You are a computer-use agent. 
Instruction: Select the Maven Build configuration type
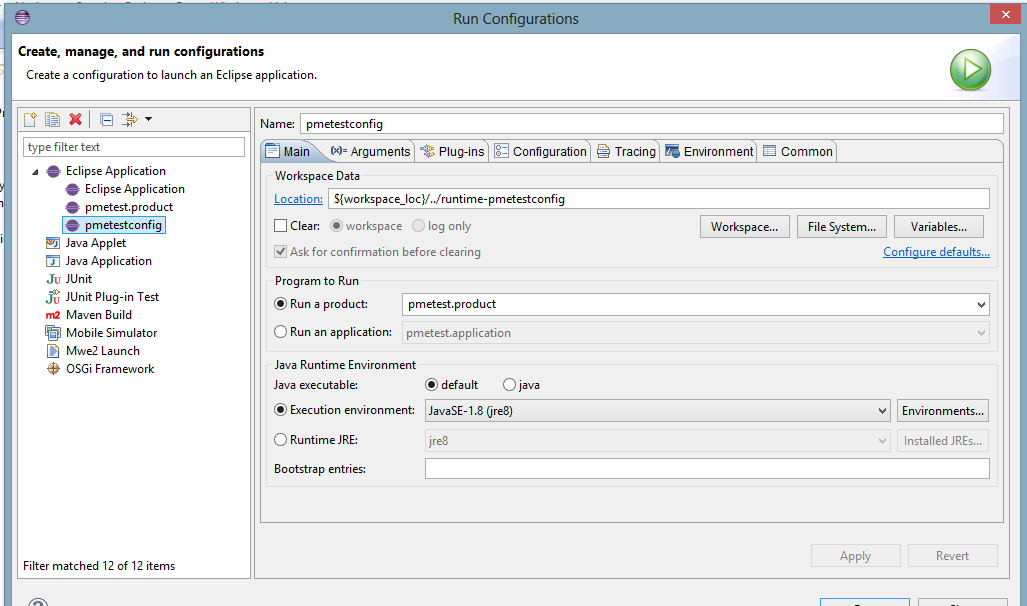pos(98,315)
